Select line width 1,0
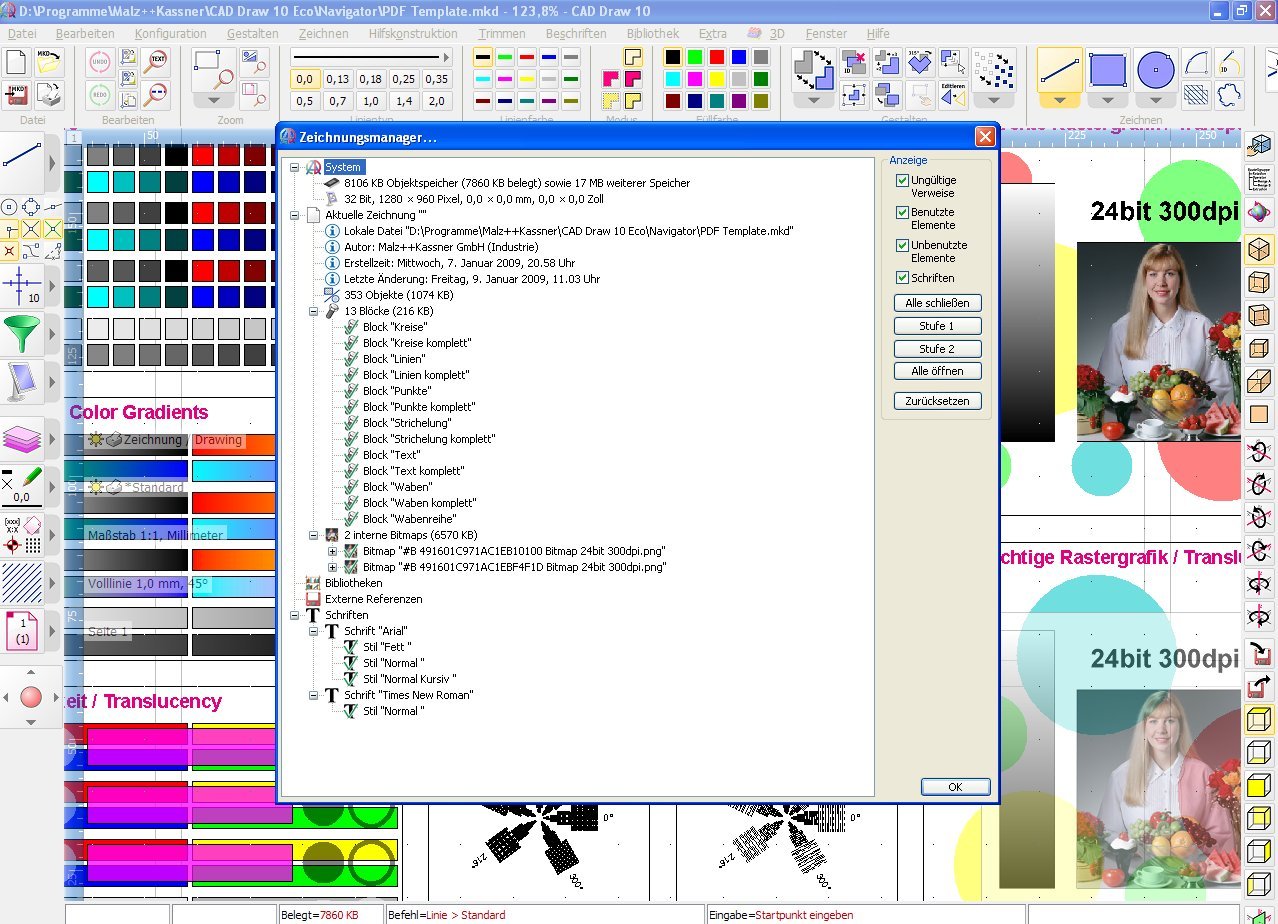Image resolution: width=1278 pixels, height=924 pixels. coord(371,101)
